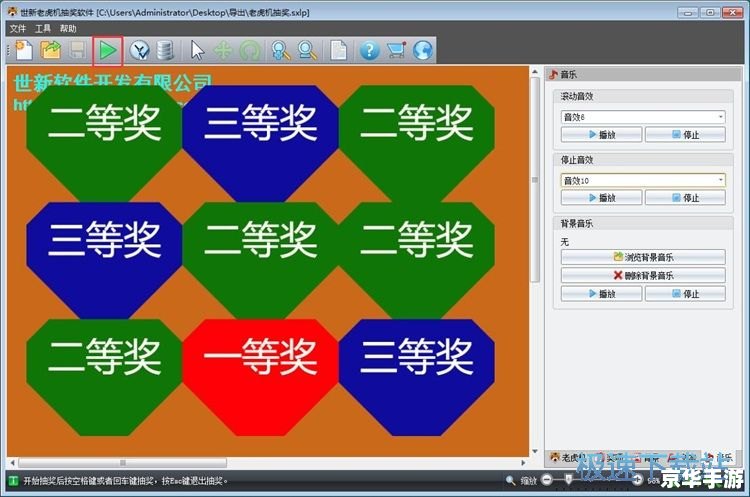Switch to the 音乐 tab at panel bottom
The image size is (750, 497).
[720, 458]
